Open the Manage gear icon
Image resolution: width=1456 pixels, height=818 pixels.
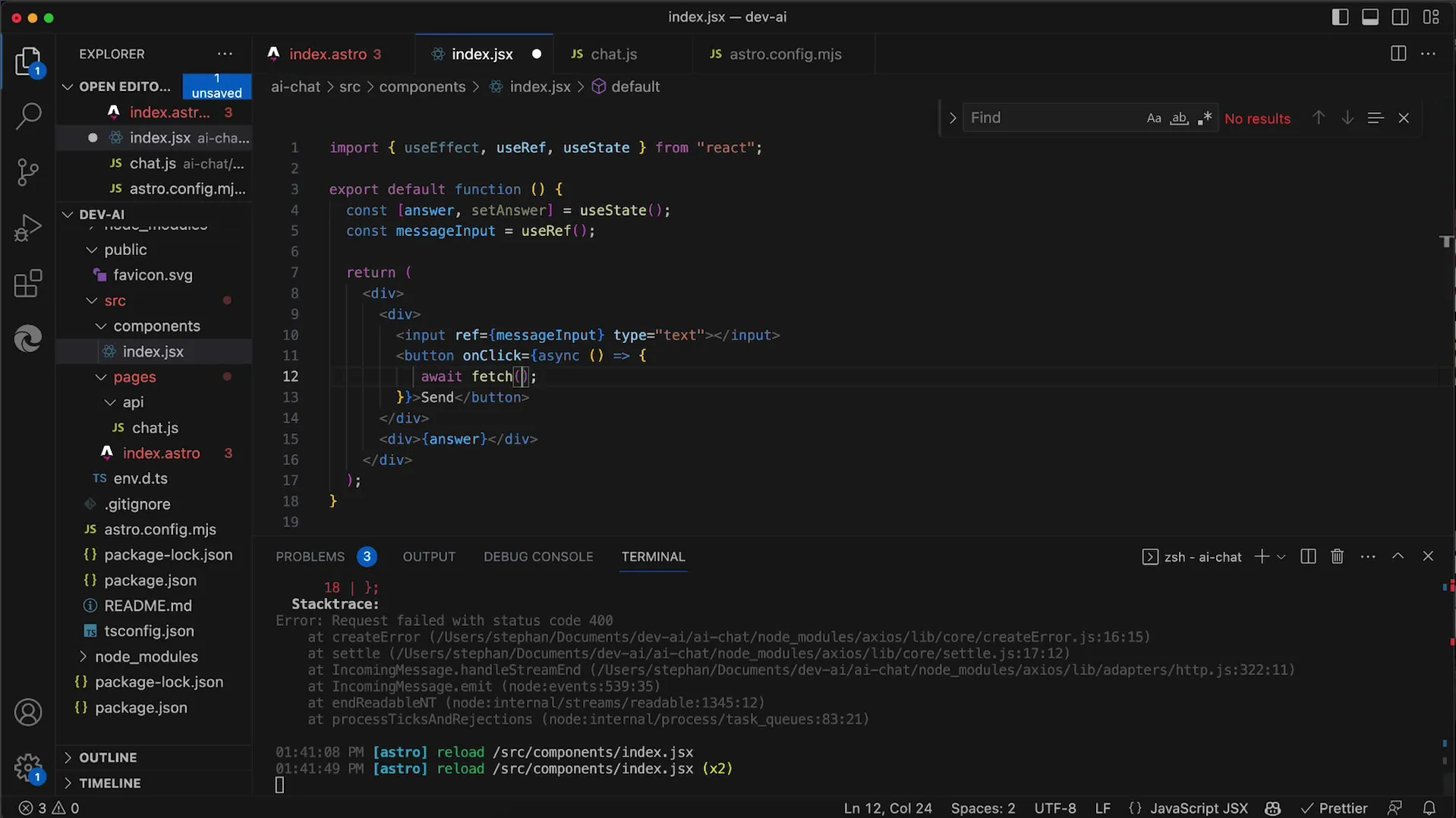tap(28, 767)
